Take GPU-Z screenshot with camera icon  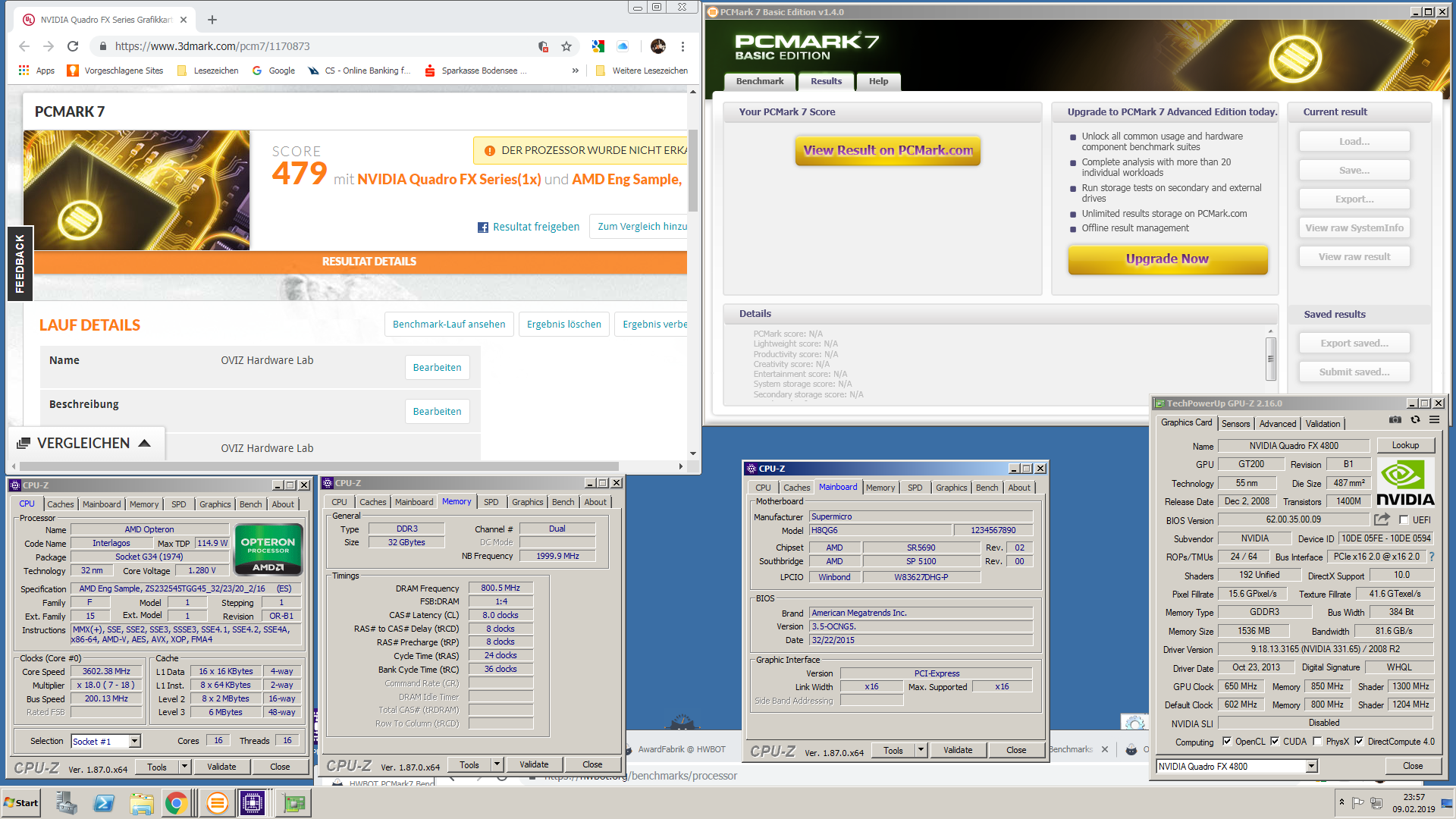click(1395, 419)
